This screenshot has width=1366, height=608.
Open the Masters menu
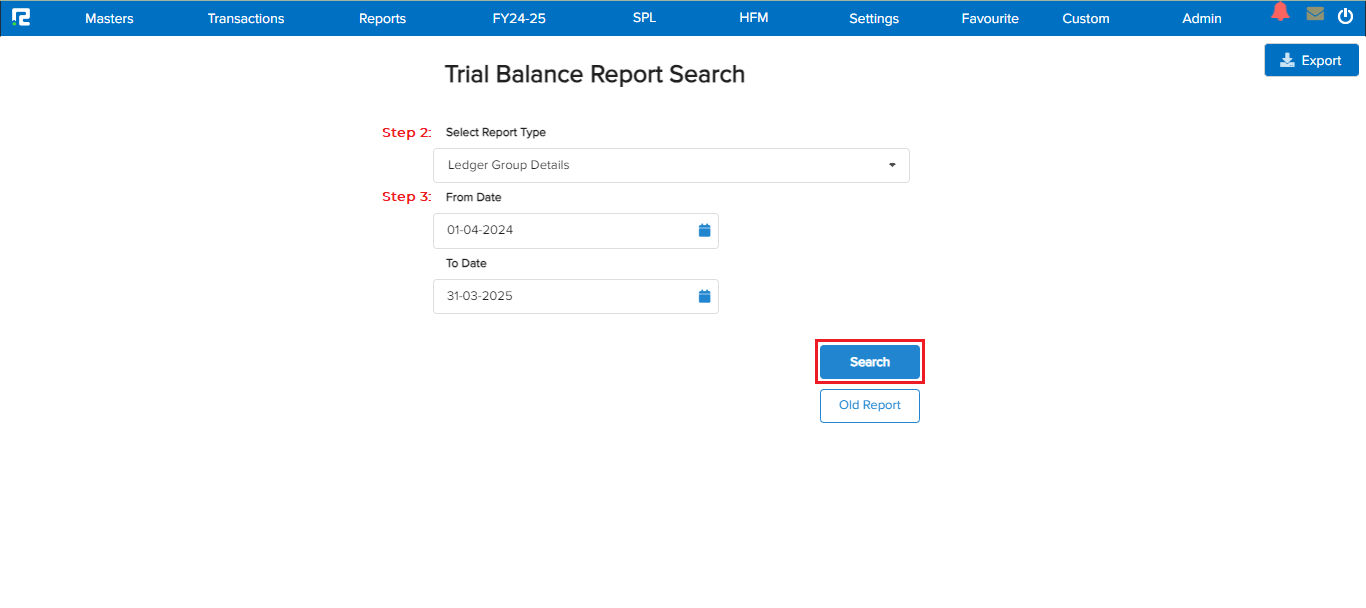tap(108, 18)
